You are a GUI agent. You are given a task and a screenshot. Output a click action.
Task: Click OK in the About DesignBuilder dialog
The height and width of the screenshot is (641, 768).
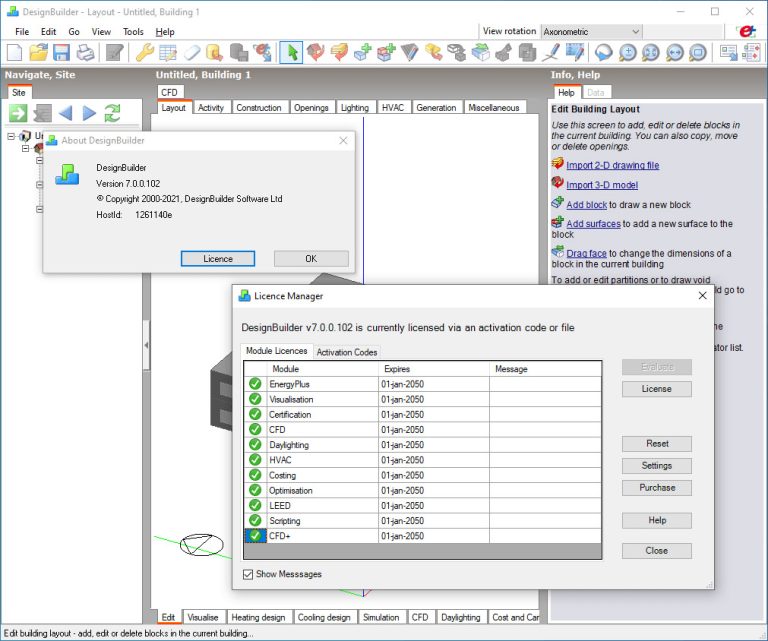click(311, 259)
